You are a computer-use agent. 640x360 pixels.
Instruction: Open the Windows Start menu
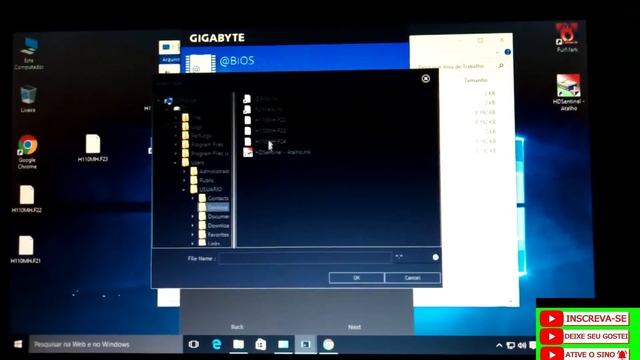(x=18, y=344)
